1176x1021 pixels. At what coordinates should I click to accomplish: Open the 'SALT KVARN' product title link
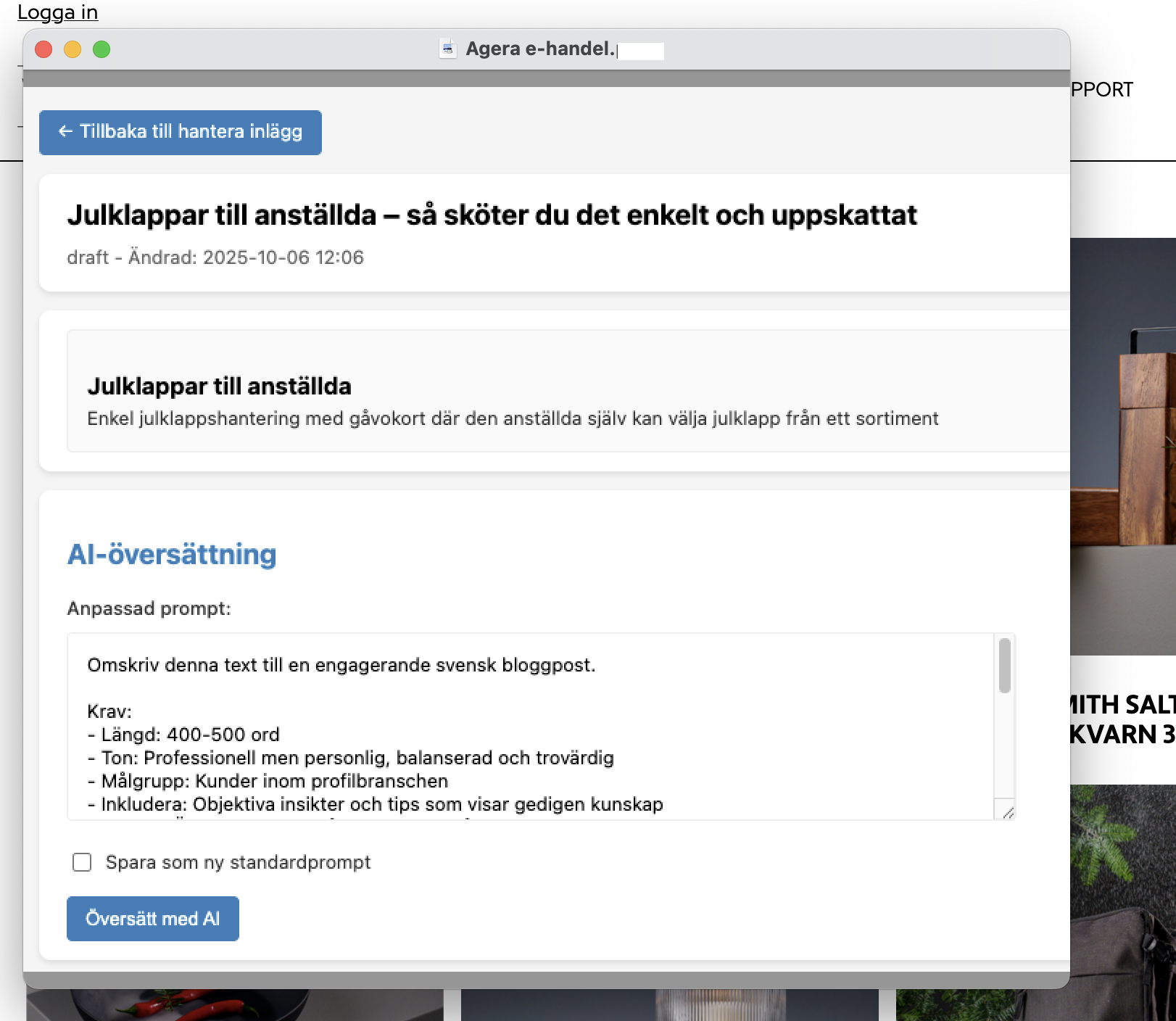[x=1122, y=719]
